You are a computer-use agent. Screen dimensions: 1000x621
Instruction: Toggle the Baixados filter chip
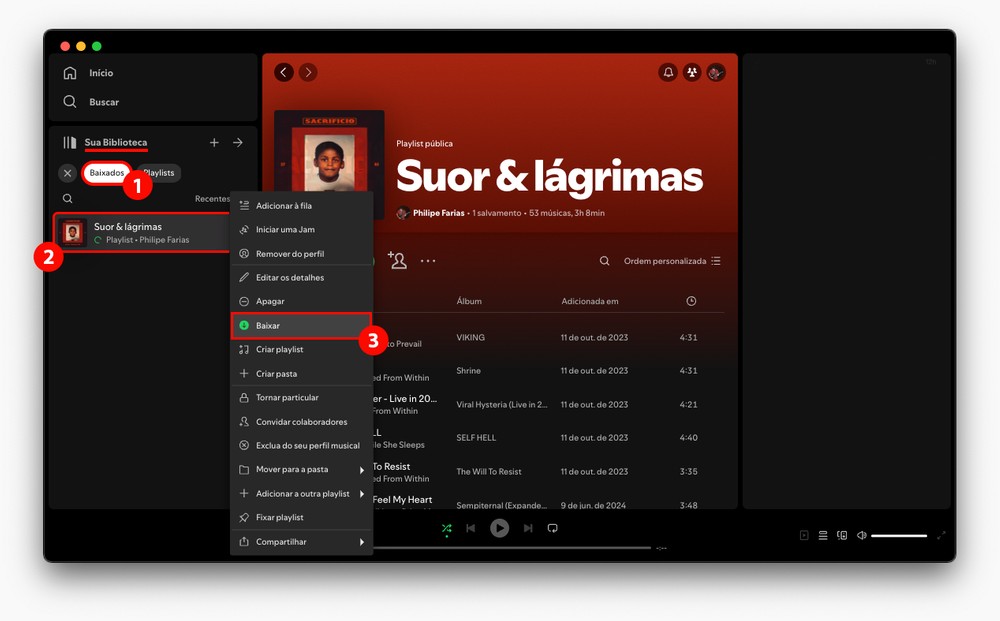click(107, 173)
